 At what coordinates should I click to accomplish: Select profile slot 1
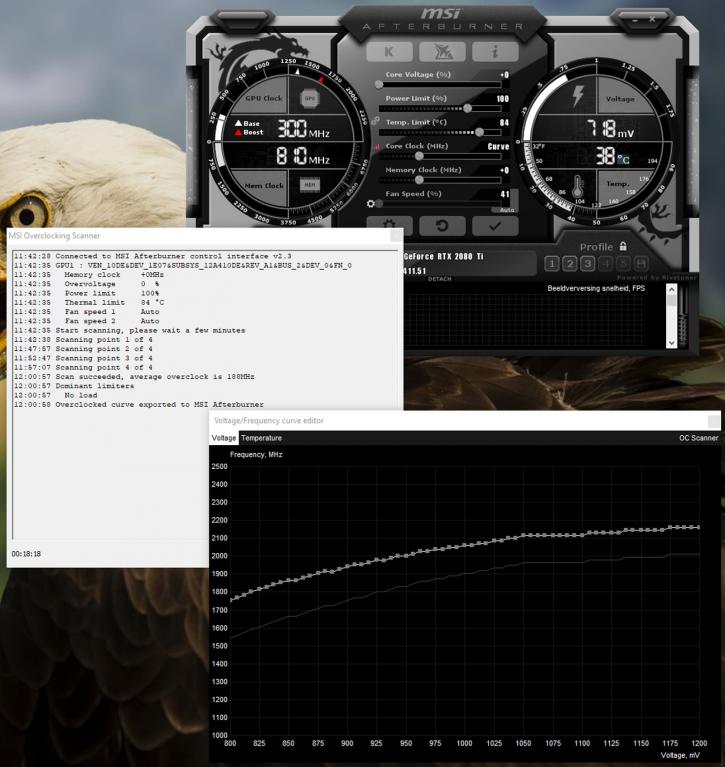(x=551, y=263)
